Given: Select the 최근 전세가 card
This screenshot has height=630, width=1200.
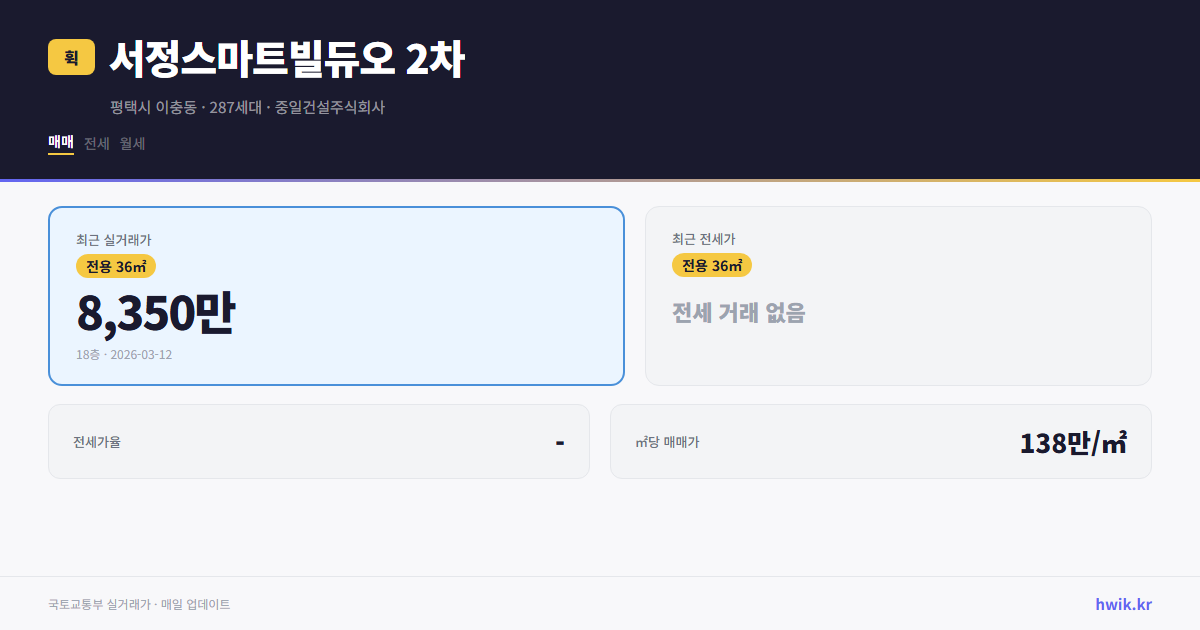Looking at the screenshot, I should tap(898, 295).
